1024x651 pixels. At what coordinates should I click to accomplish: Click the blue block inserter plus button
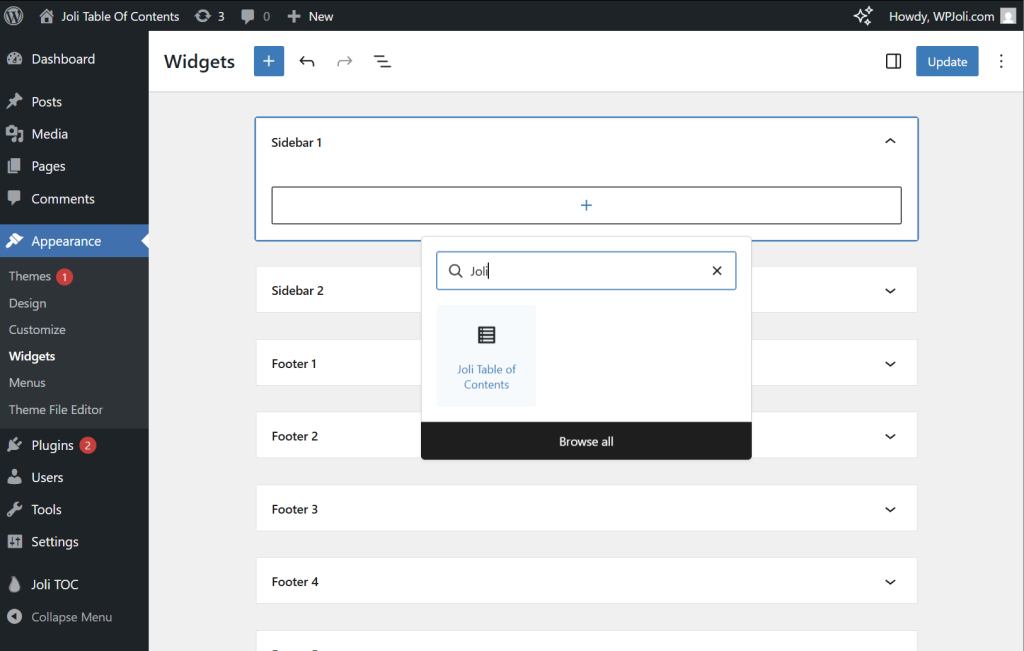(x=268, y=62)
